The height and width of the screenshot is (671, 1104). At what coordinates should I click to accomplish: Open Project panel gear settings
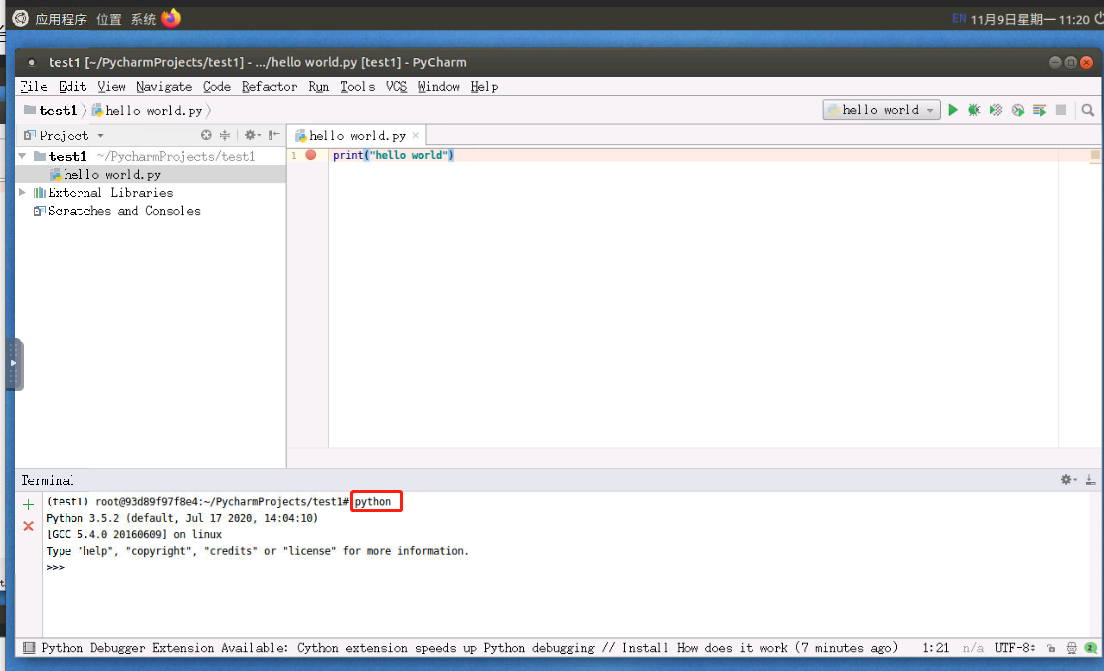tap(252, 134)
